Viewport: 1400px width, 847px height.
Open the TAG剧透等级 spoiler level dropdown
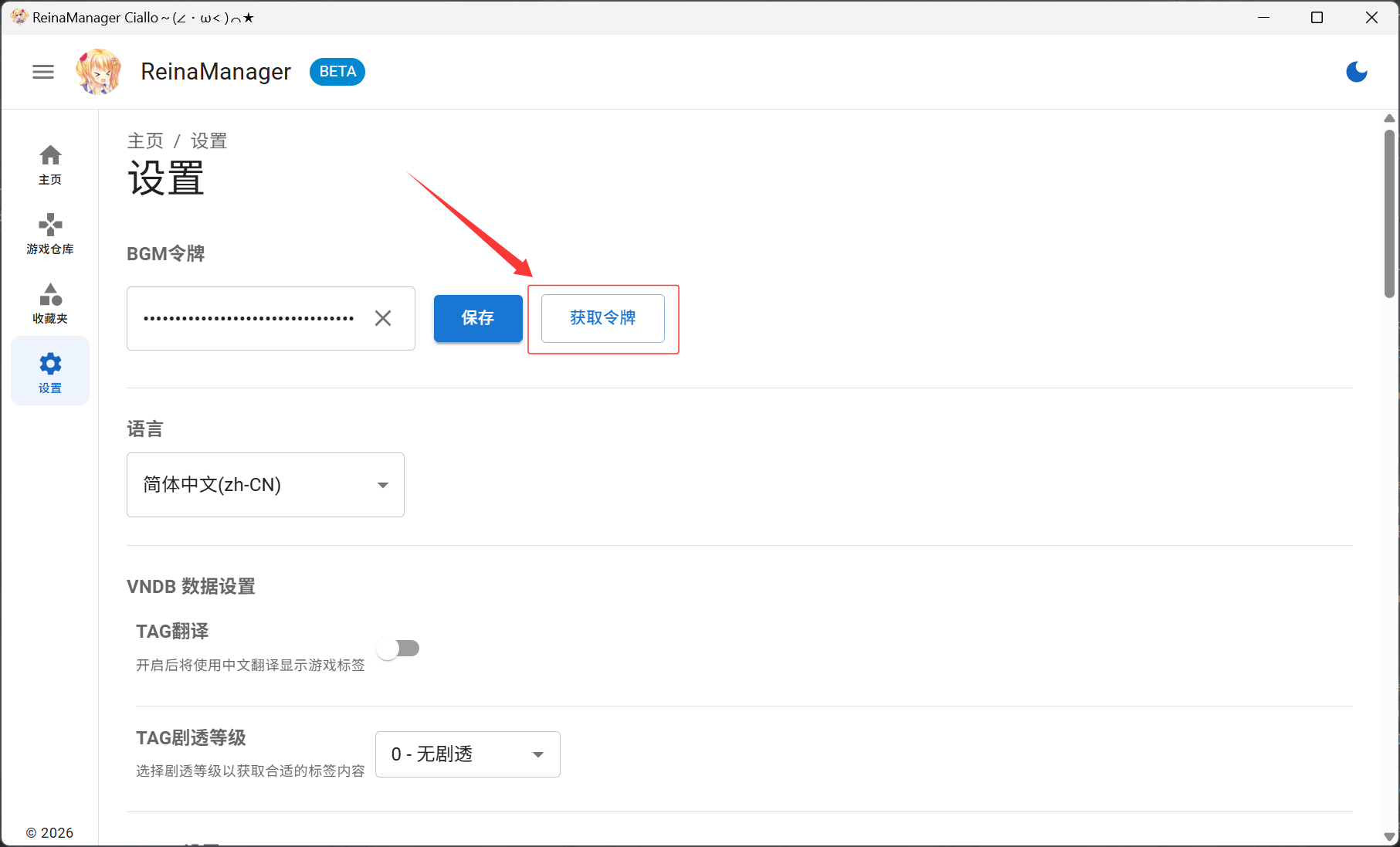(x=467, y=754)
